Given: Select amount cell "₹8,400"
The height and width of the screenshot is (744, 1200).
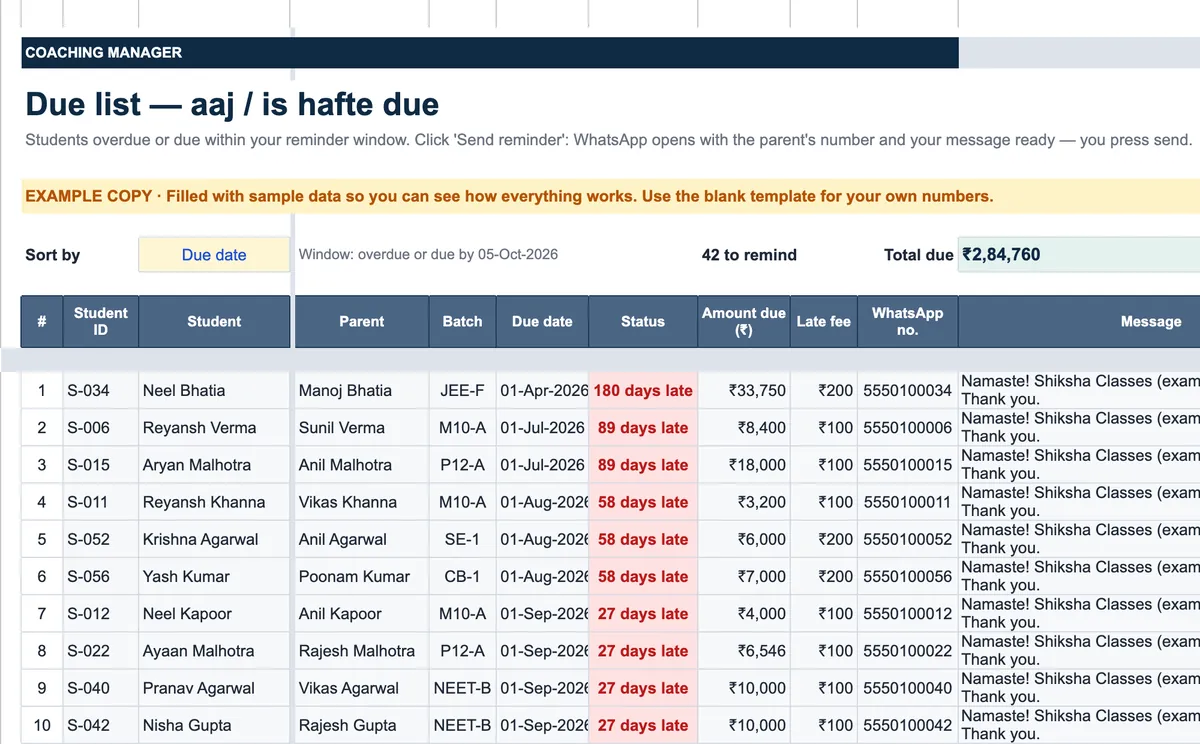Looking at the screenshot, I should [743, 428].
